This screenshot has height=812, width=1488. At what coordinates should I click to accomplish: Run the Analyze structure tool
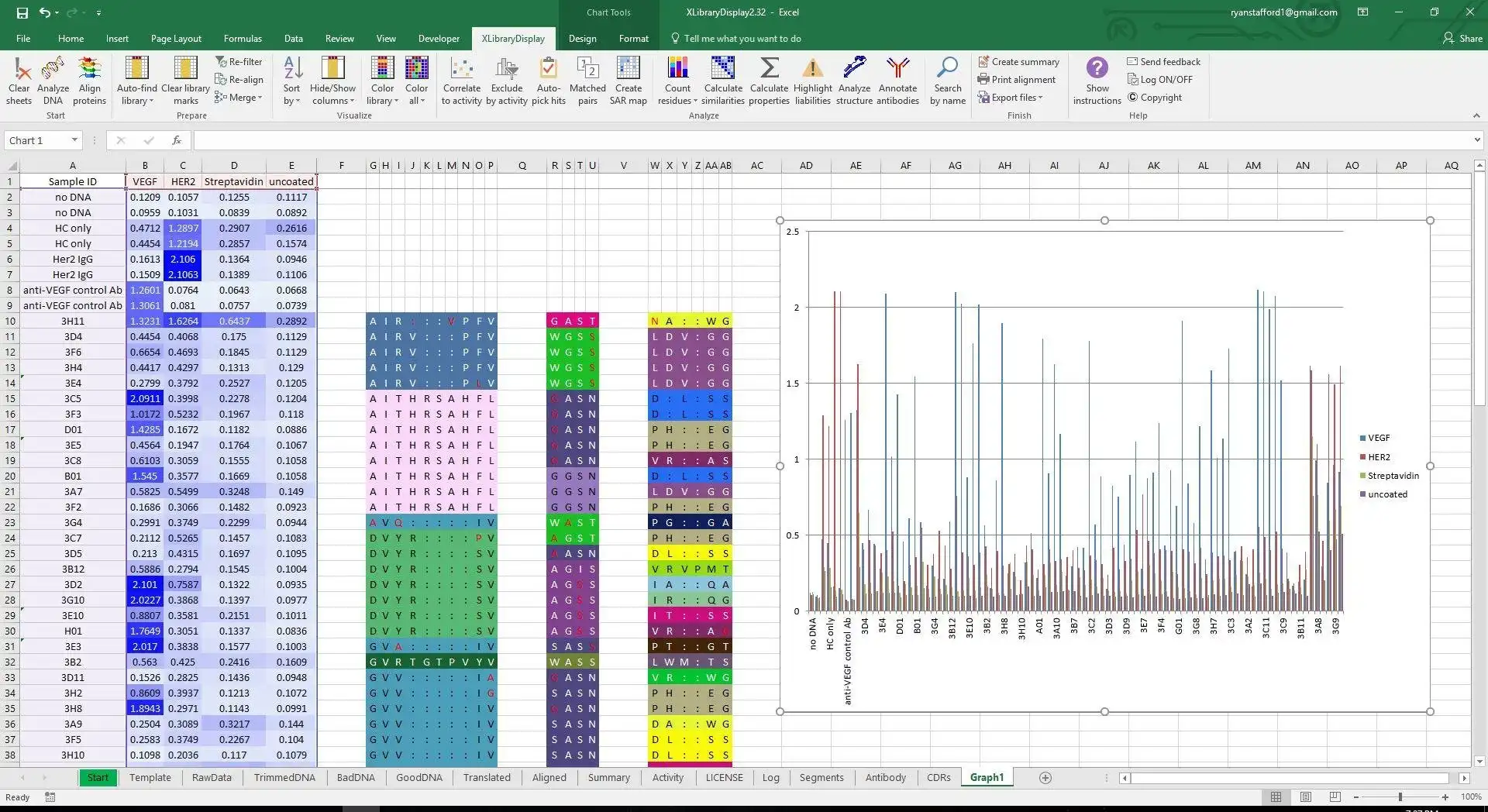tap(855, 81)
